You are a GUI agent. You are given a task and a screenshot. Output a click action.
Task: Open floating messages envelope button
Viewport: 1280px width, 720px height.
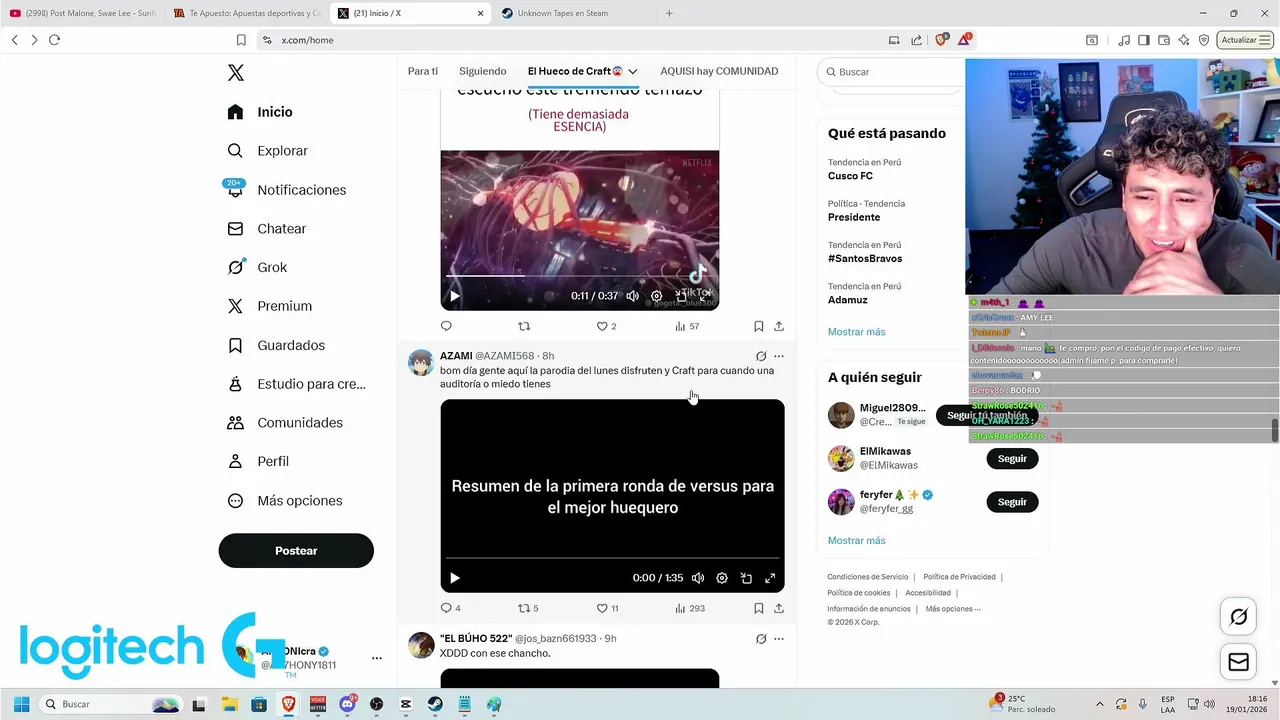point(1238,662)
